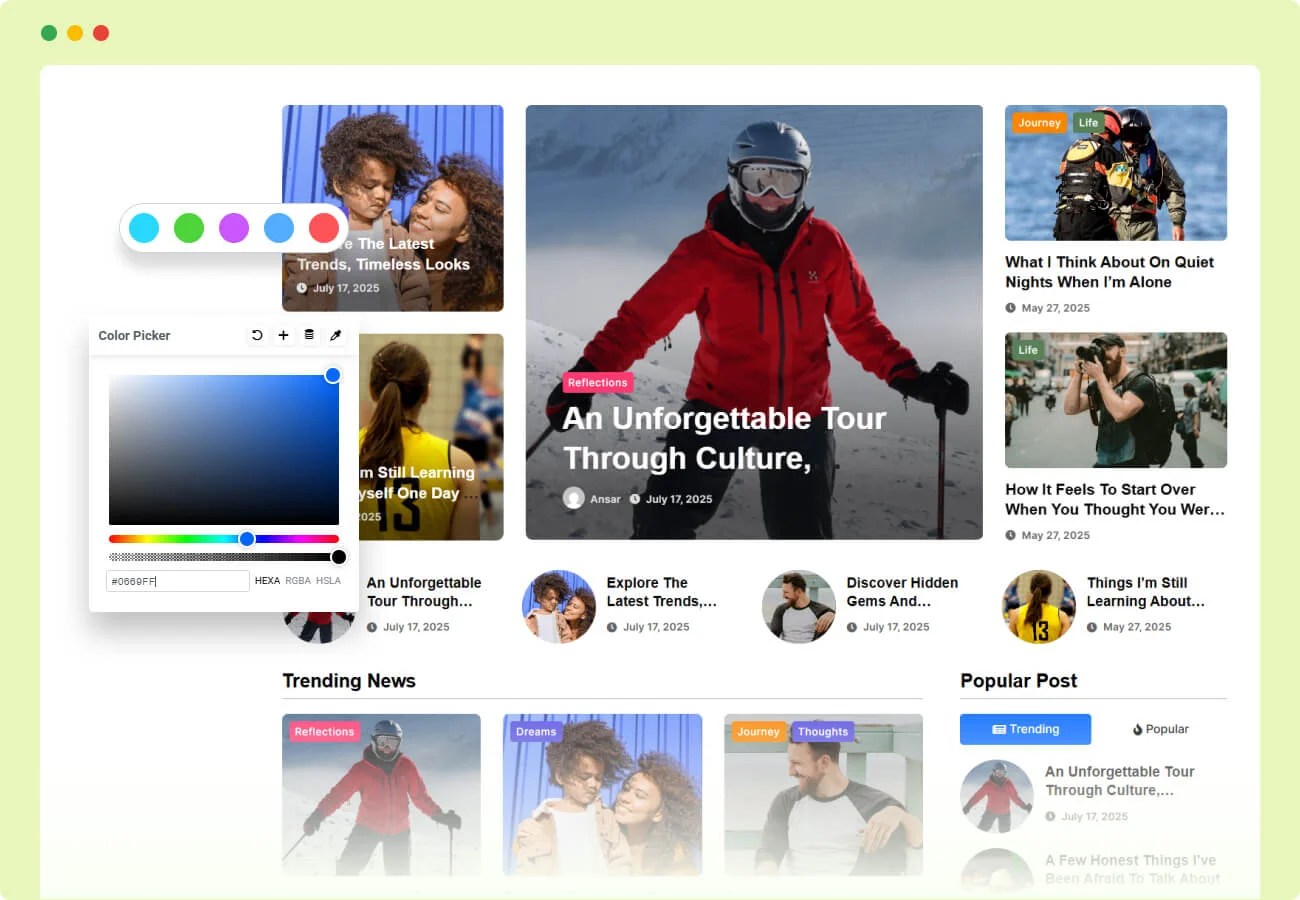
Task: Click the Life tag on hikers image
Action: click(x=1088, y=123)
